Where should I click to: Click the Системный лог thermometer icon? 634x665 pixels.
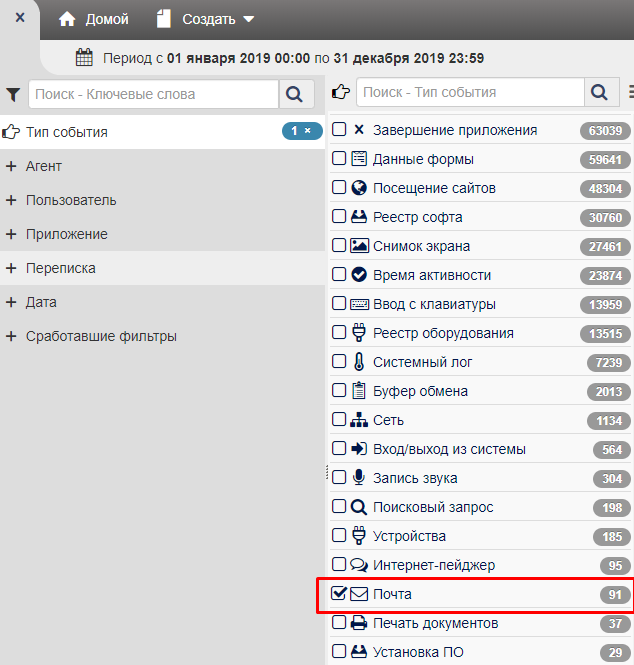coord(359,362)
